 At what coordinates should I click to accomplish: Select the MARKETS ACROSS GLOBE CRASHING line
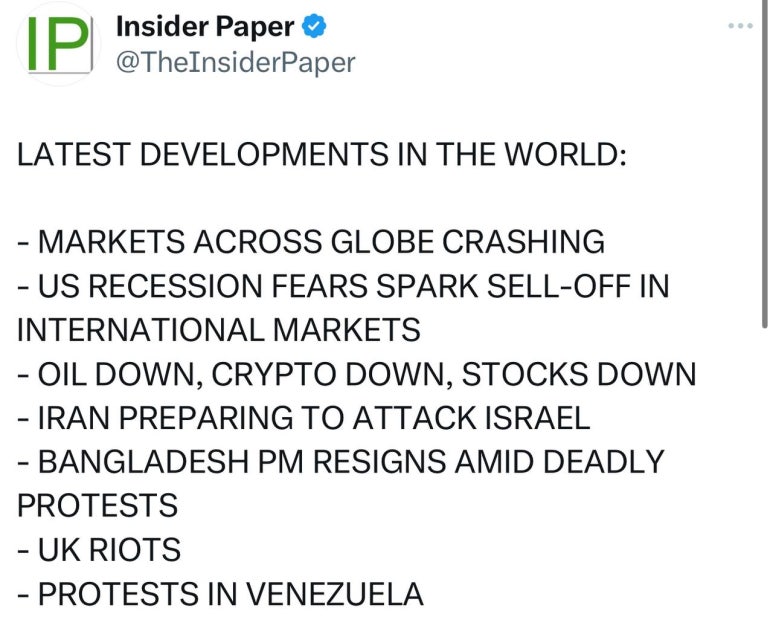(x=311, y=242)
